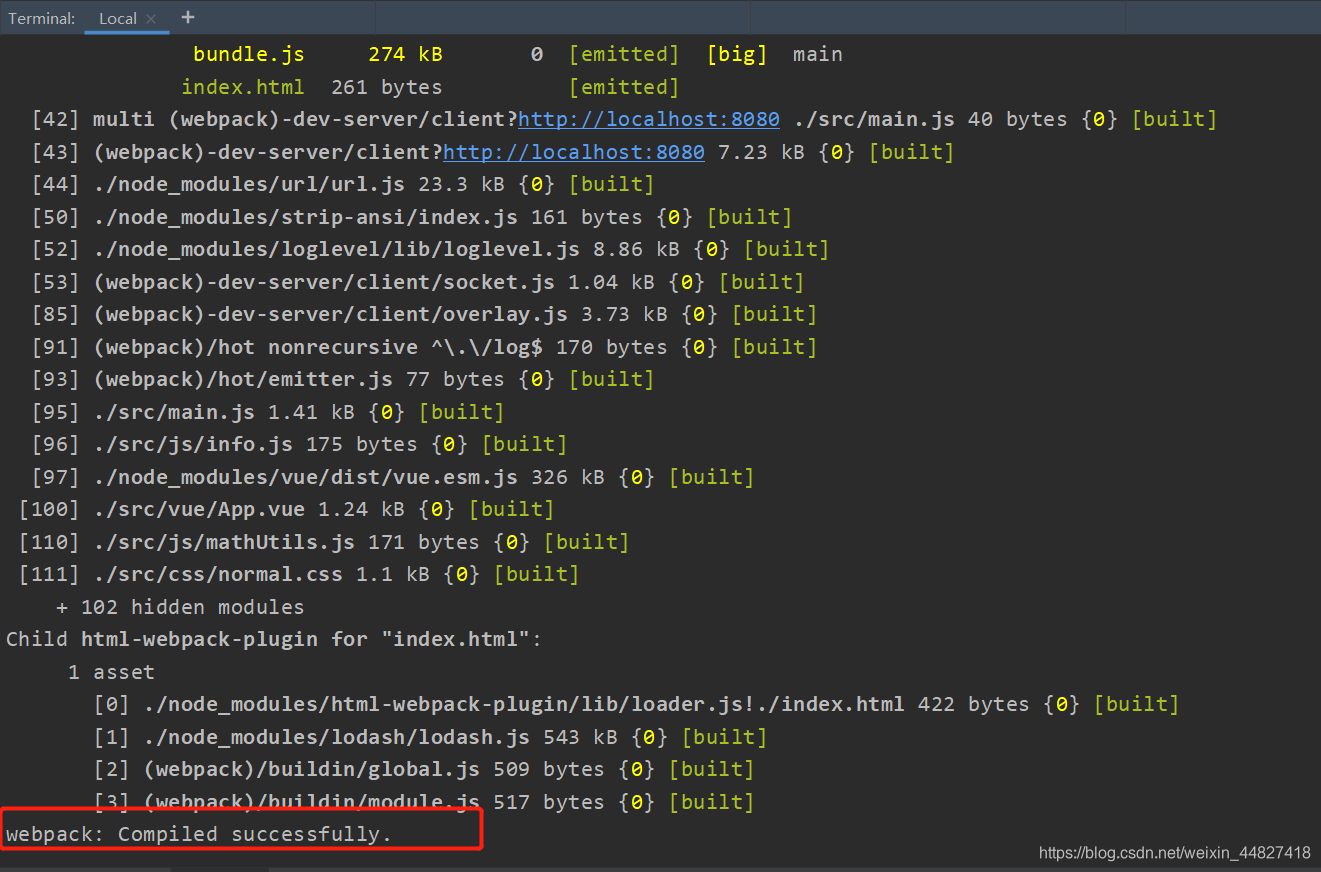Open localhost:8080 link on line [43]
The width and height of the screenshot is (1321, 872).
coord(574,152)
